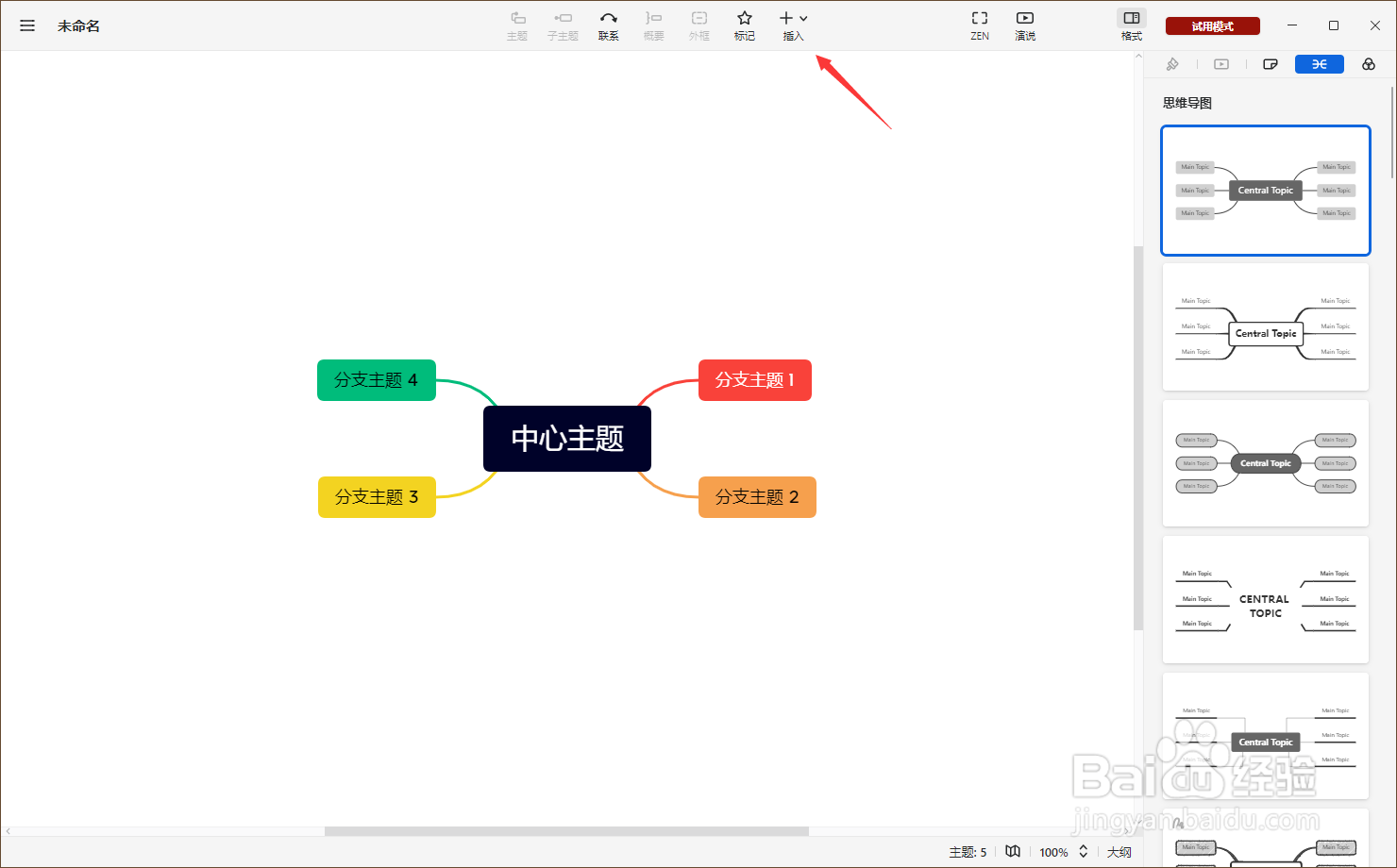The height and width of the screenshot is (868, 1397).
Task: Click the 未命名 file title
Action: (79, 25)
